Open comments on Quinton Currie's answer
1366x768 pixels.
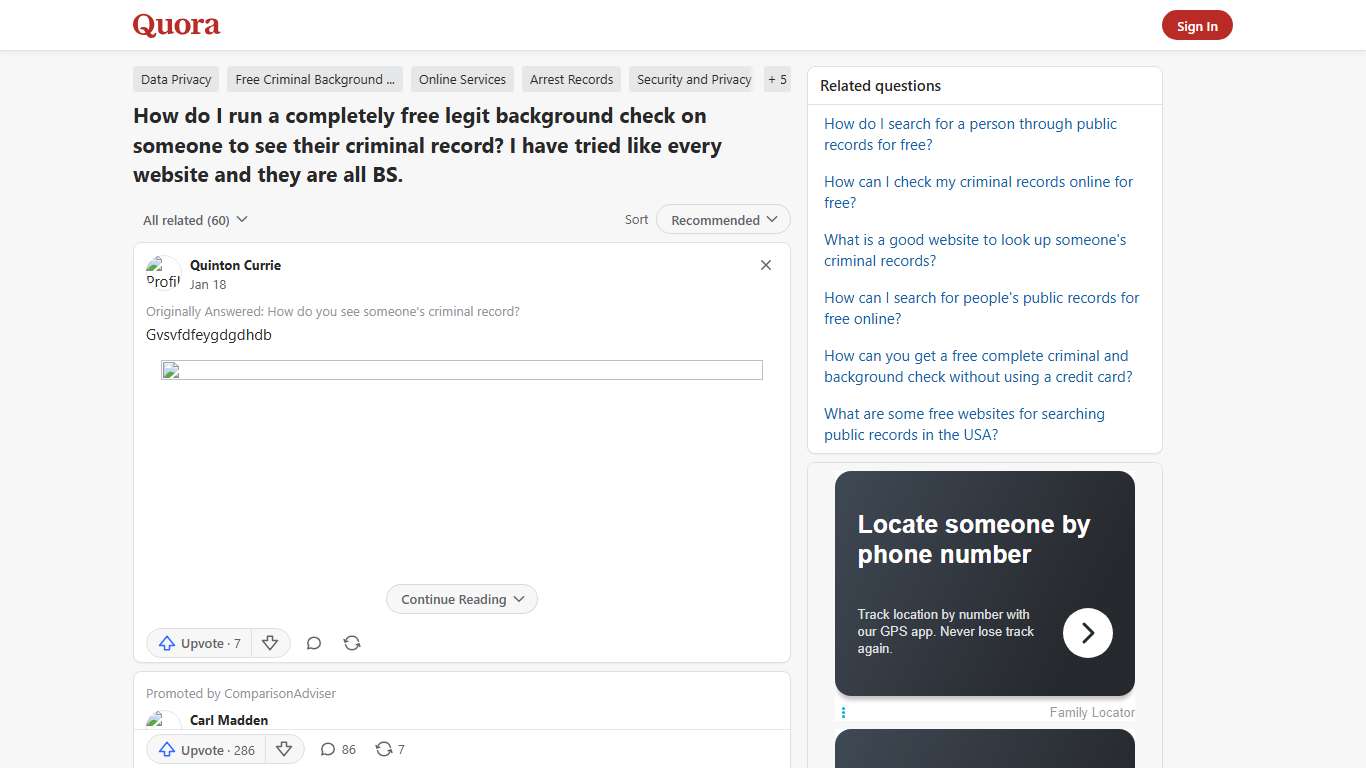pos(313,643)
